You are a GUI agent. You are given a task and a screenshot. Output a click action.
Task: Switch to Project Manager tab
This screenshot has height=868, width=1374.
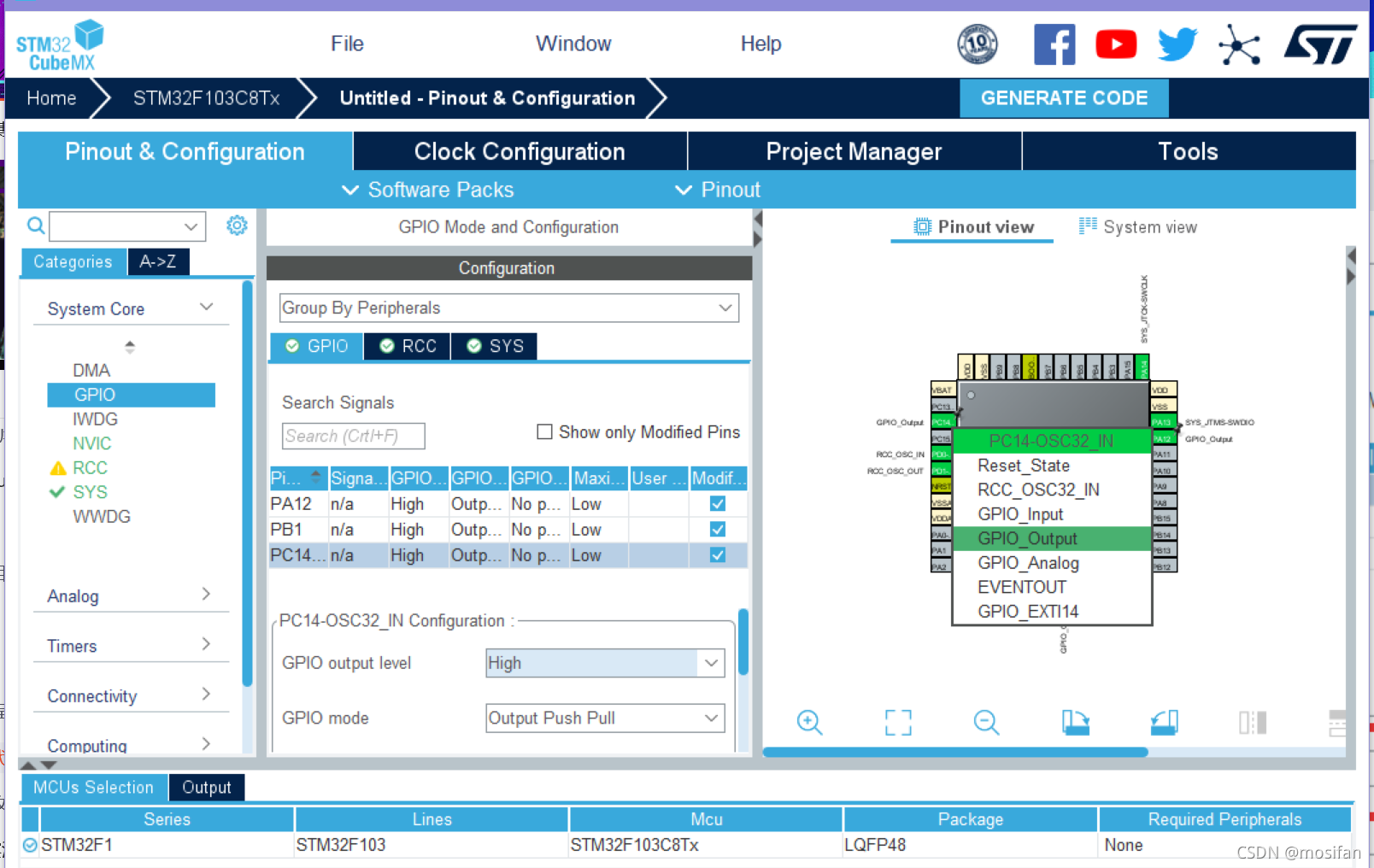click(x=854, y=151)
